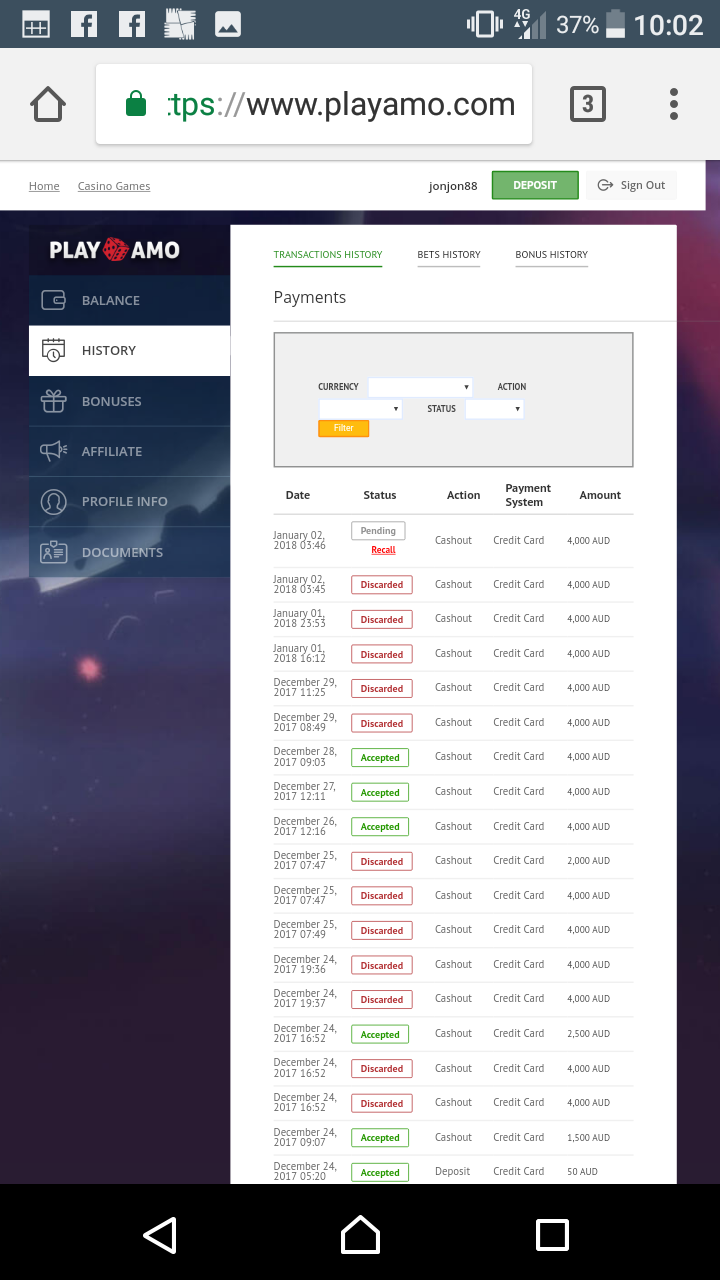Click the orange Filter button
Viewport: 720px width, 1280px height.
coord(344,428)
